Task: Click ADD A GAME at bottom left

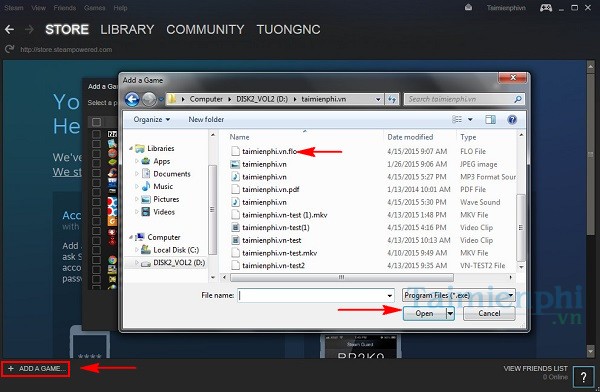Action: click(35, 369)
